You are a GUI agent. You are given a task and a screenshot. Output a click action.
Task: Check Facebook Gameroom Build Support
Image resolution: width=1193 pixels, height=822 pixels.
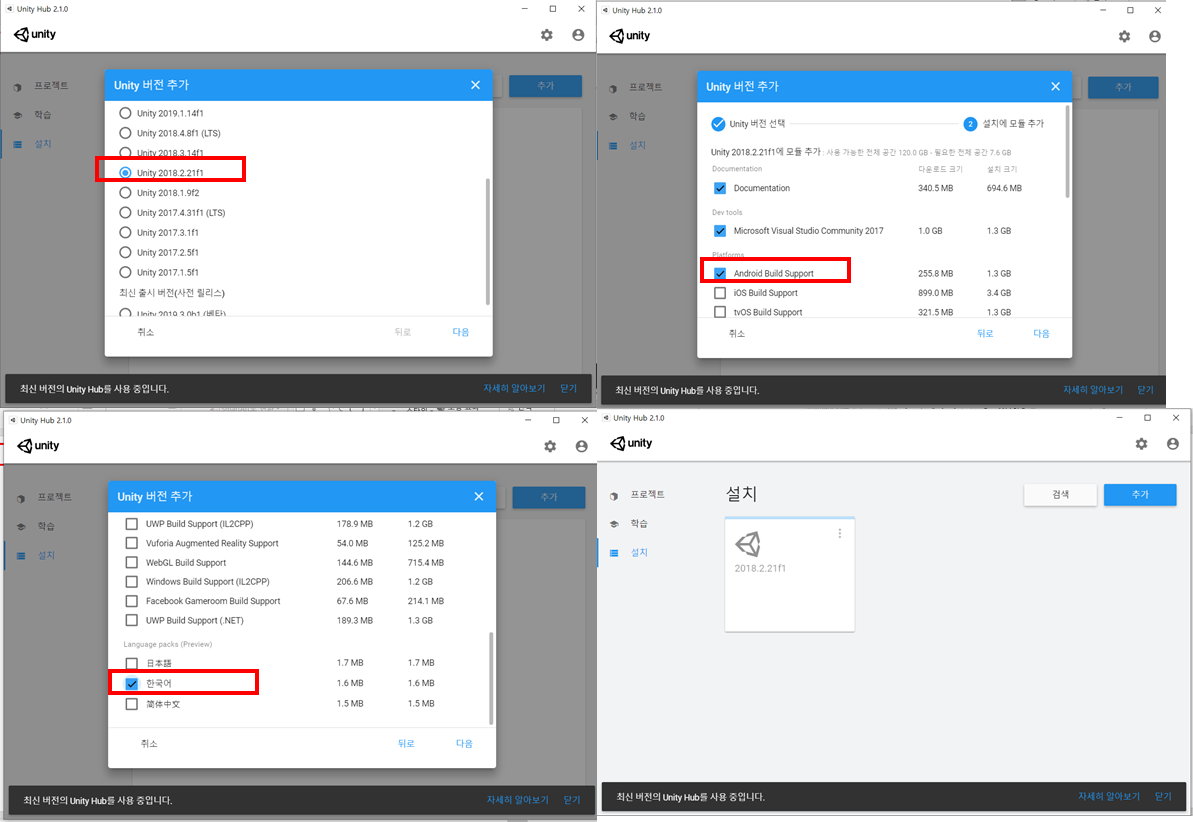132,601
